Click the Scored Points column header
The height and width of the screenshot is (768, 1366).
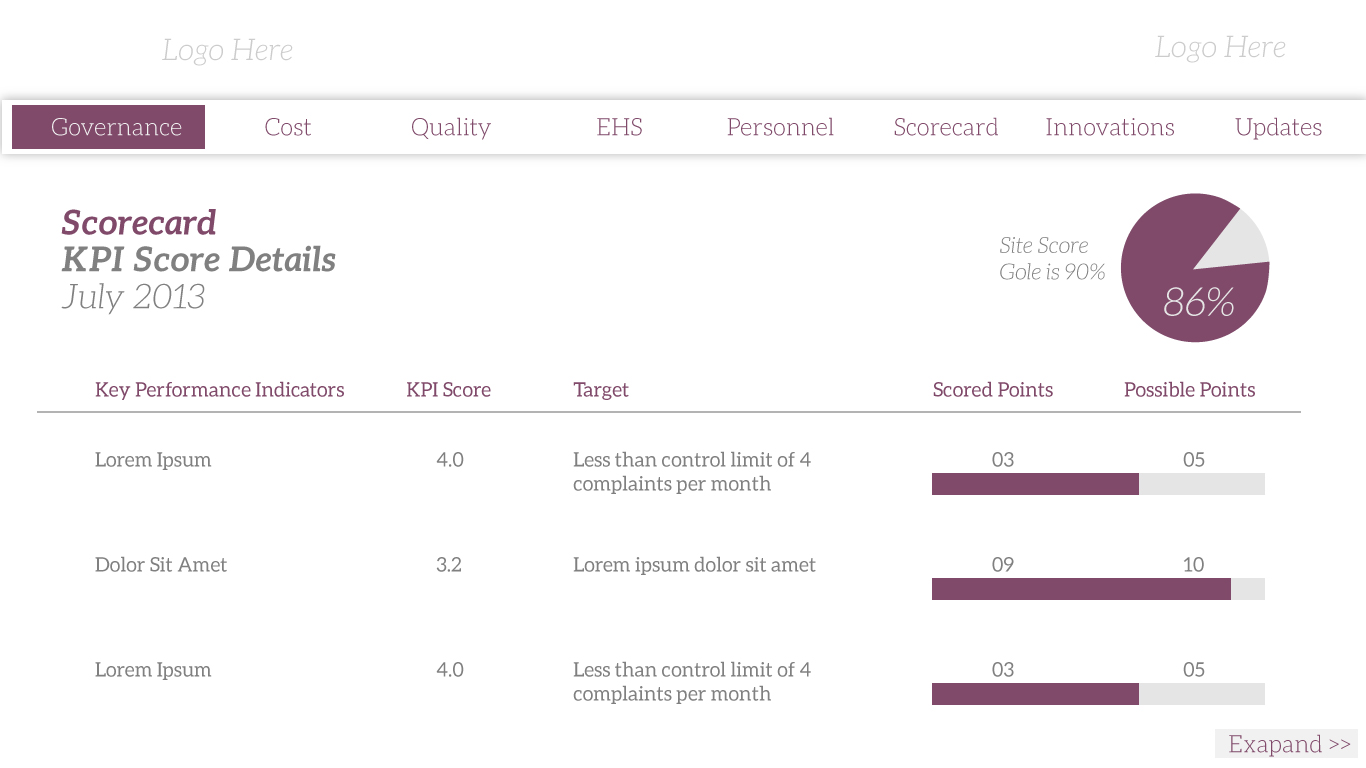click(992, 390)
